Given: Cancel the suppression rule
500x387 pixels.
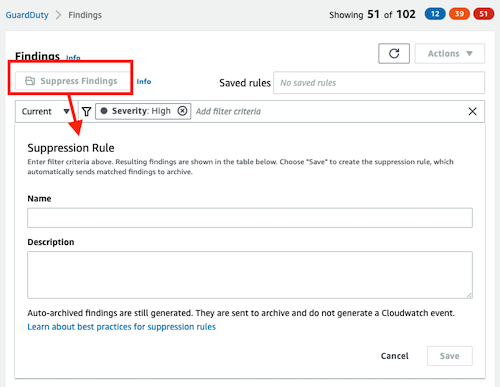Looking at the screenshot, I should [394, 356].
